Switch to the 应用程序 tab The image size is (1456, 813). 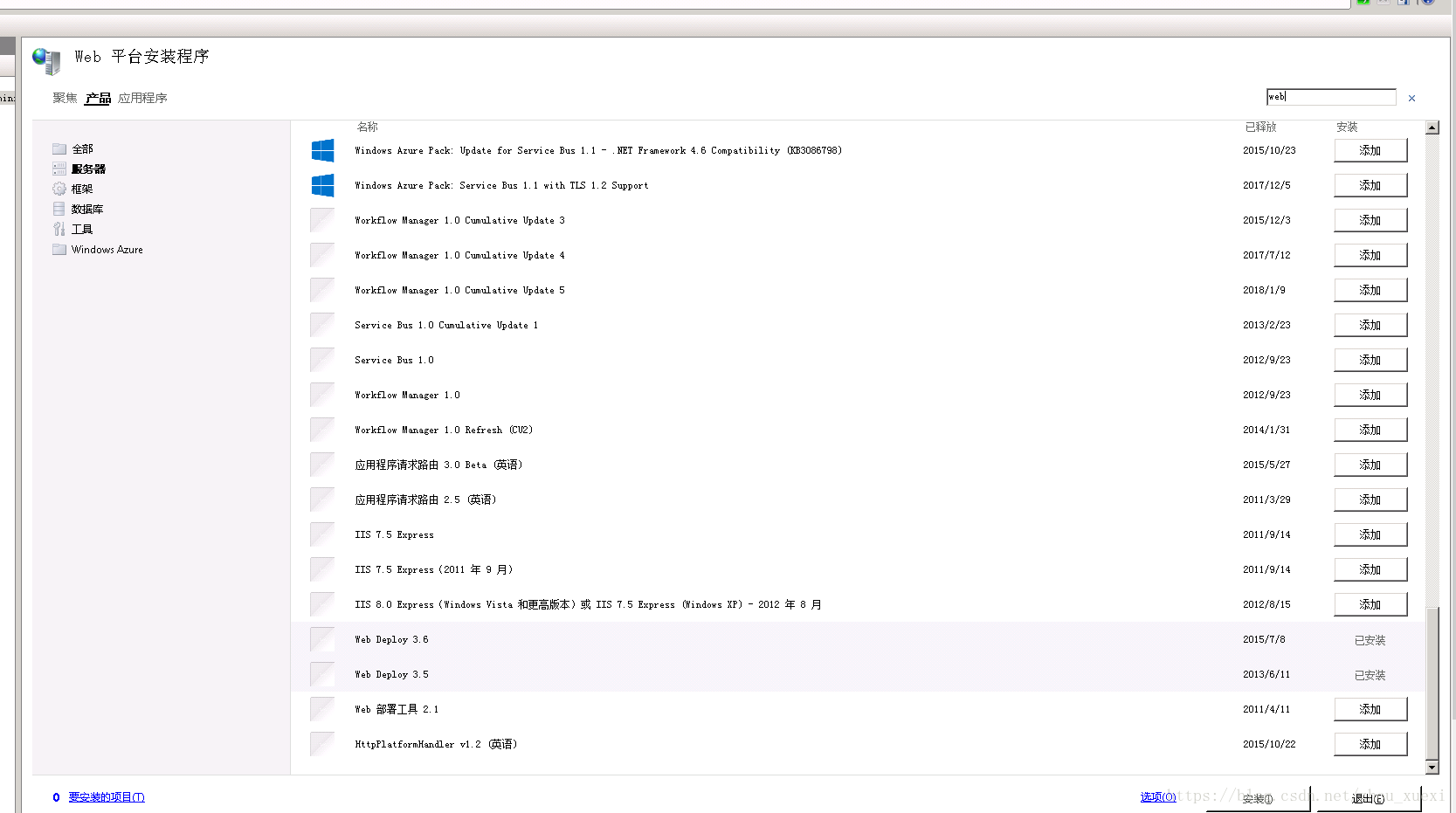pyautogui.click(x=142, y=98)
